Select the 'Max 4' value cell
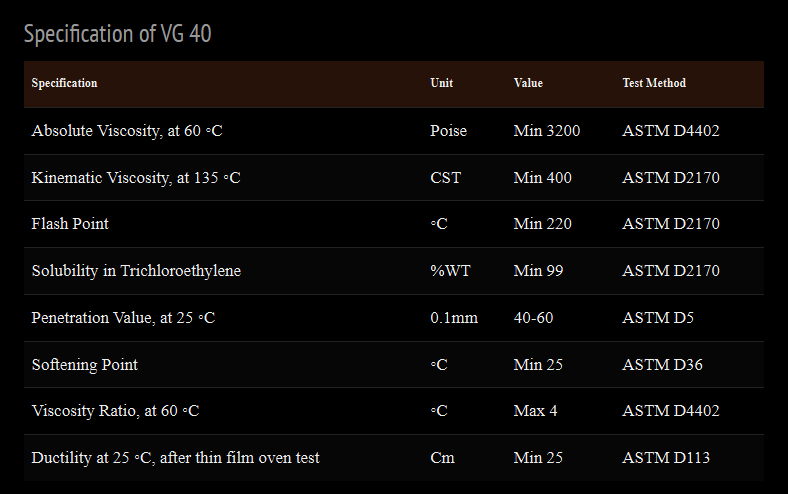The height and width of the screenshot is (494, 788). click(x=537, y=411)
